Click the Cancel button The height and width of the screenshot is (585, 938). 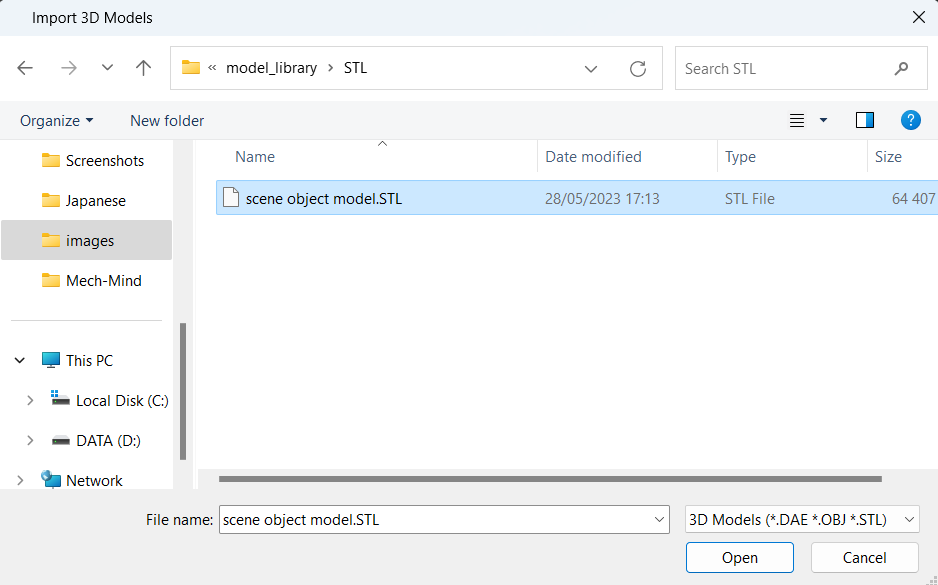[x=864, y=557]
